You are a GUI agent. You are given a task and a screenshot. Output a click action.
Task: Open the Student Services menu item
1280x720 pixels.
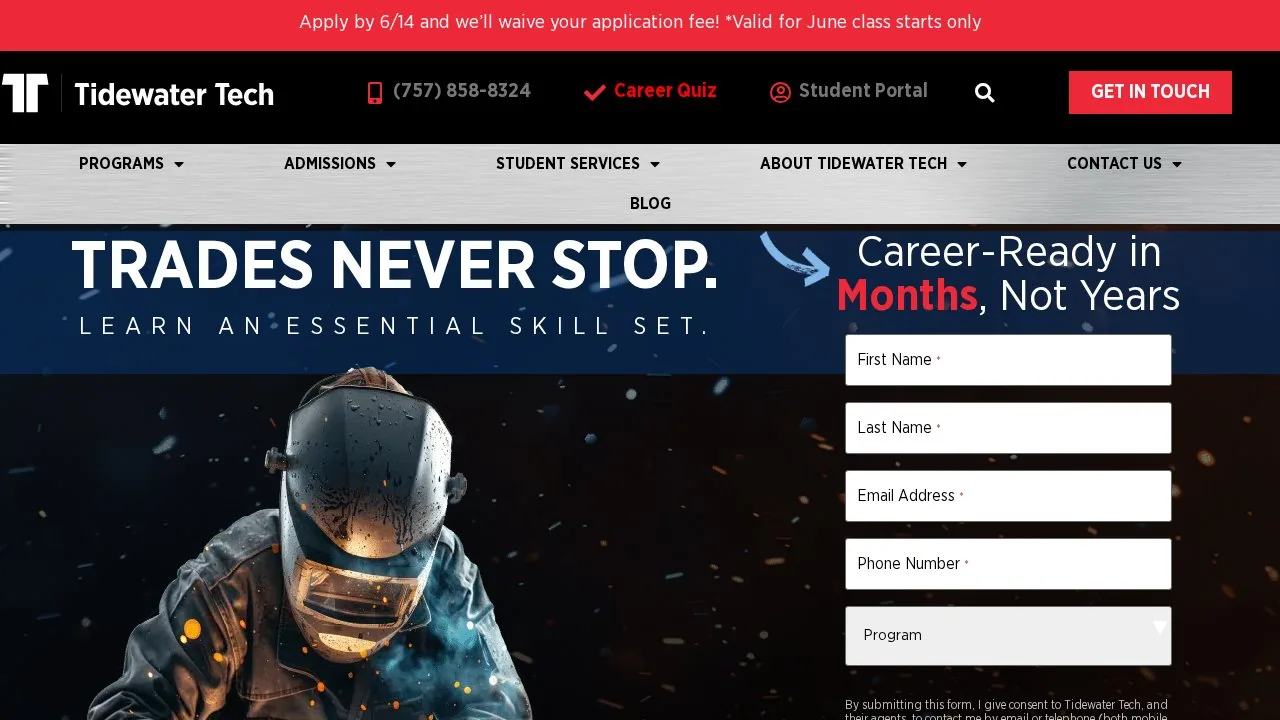click(x=568, y=164)
